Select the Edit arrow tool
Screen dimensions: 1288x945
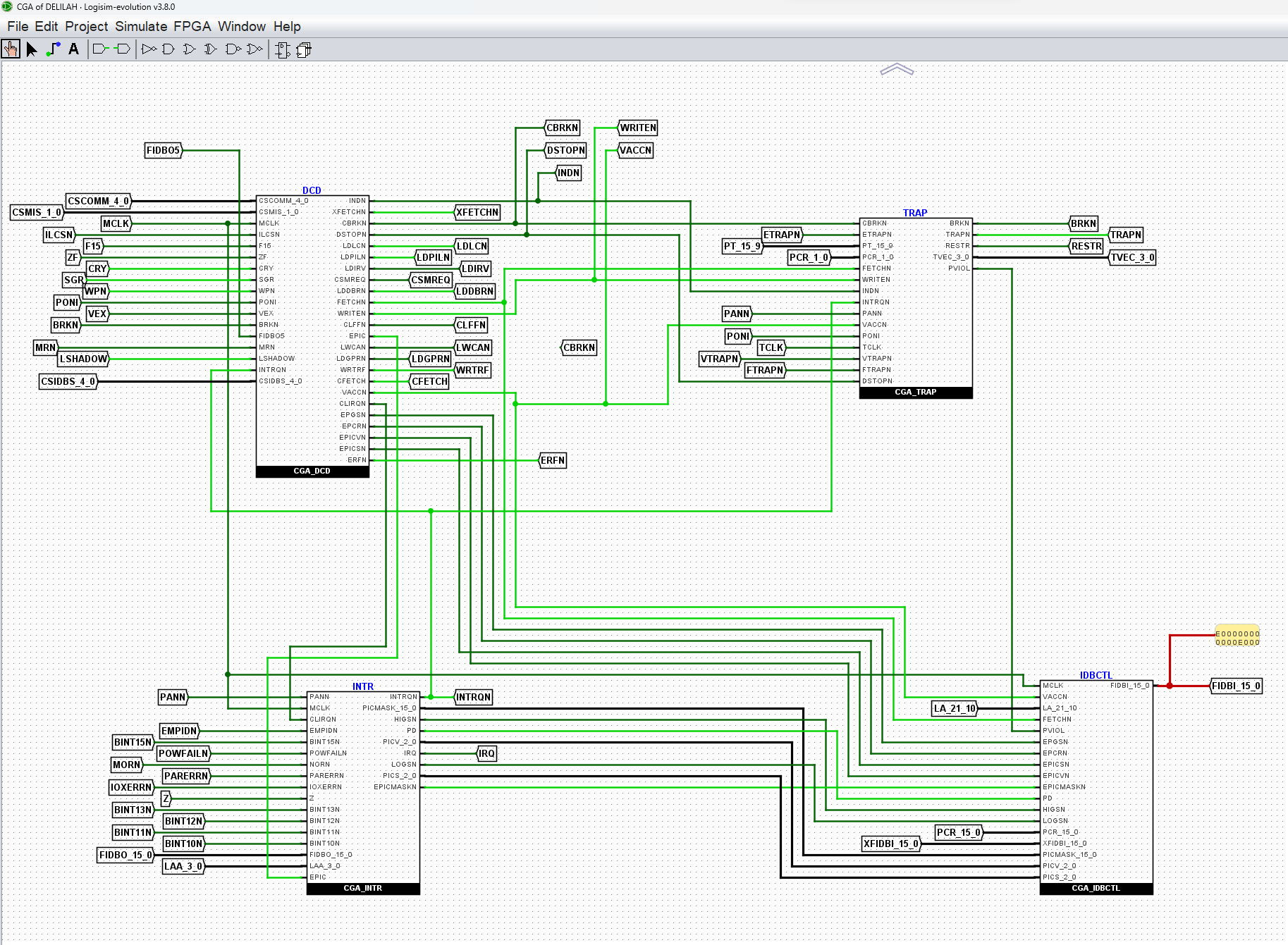coord(31,49)
